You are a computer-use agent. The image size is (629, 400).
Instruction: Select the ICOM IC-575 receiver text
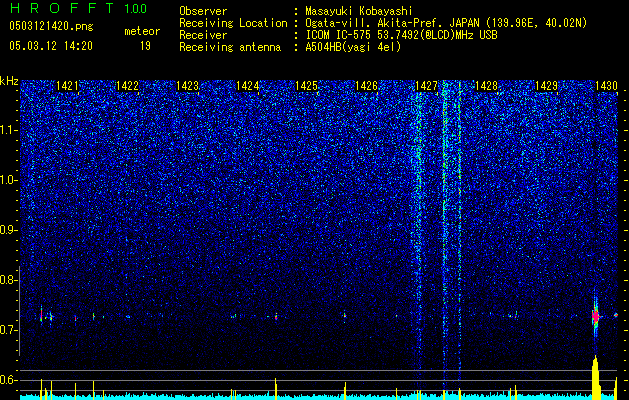click(401, 35)
